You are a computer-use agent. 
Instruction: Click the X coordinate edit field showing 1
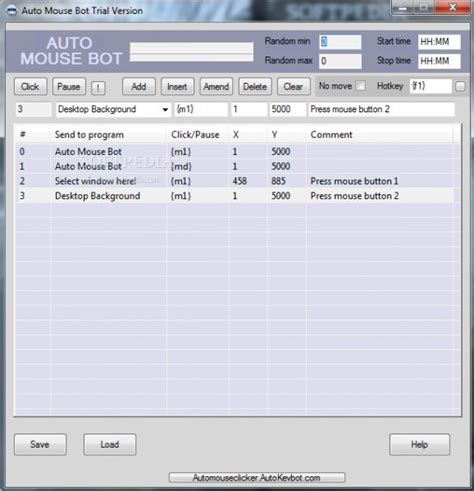[249, 110]
